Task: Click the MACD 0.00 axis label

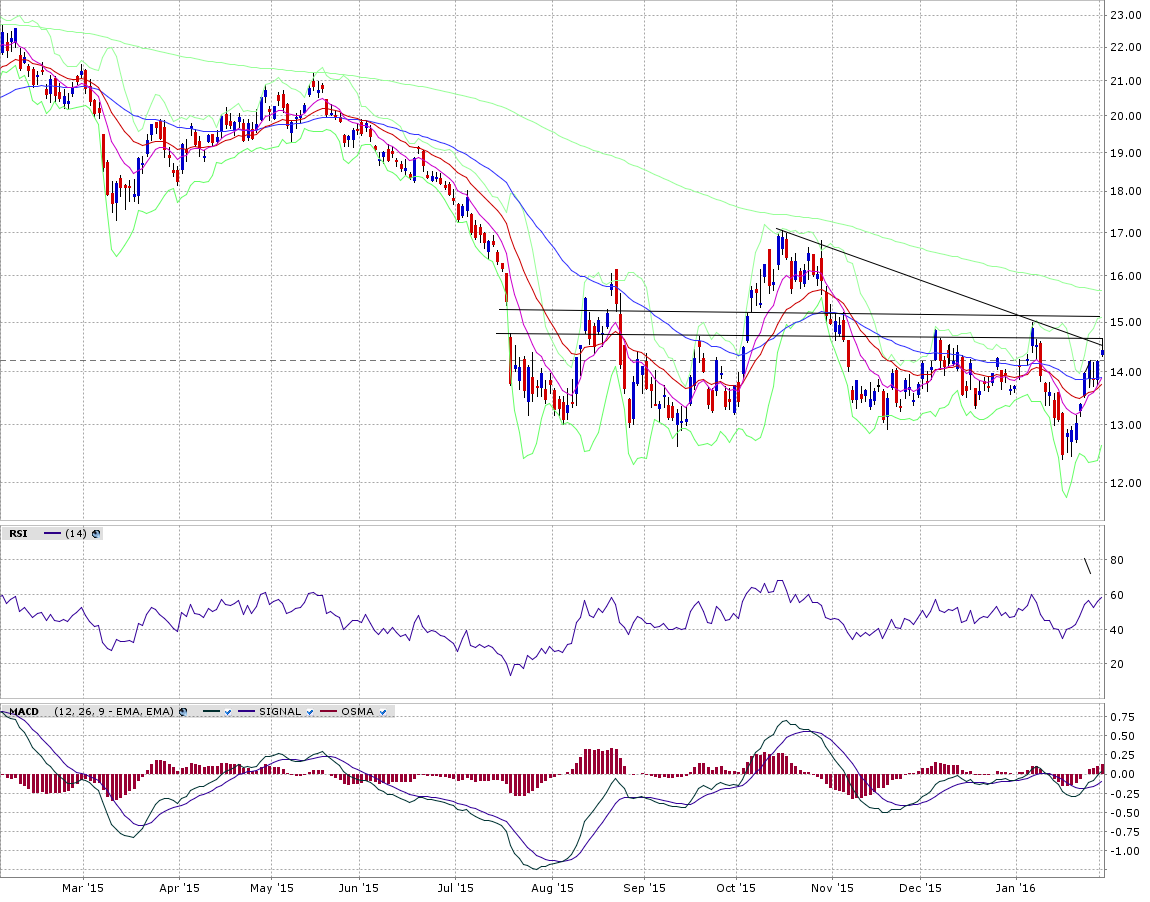Action: click(x=1122, y=774)
